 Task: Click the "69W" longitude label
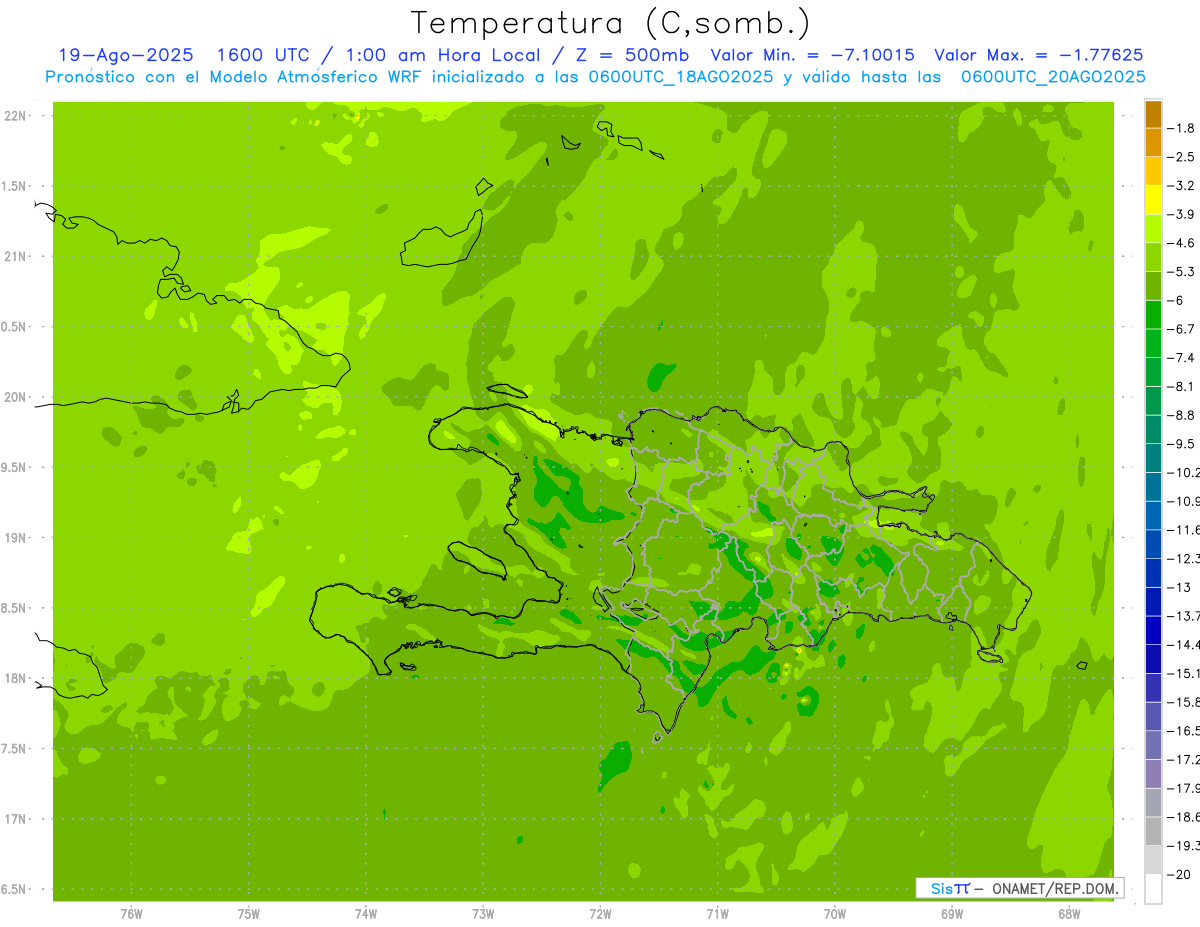(952, 913)
